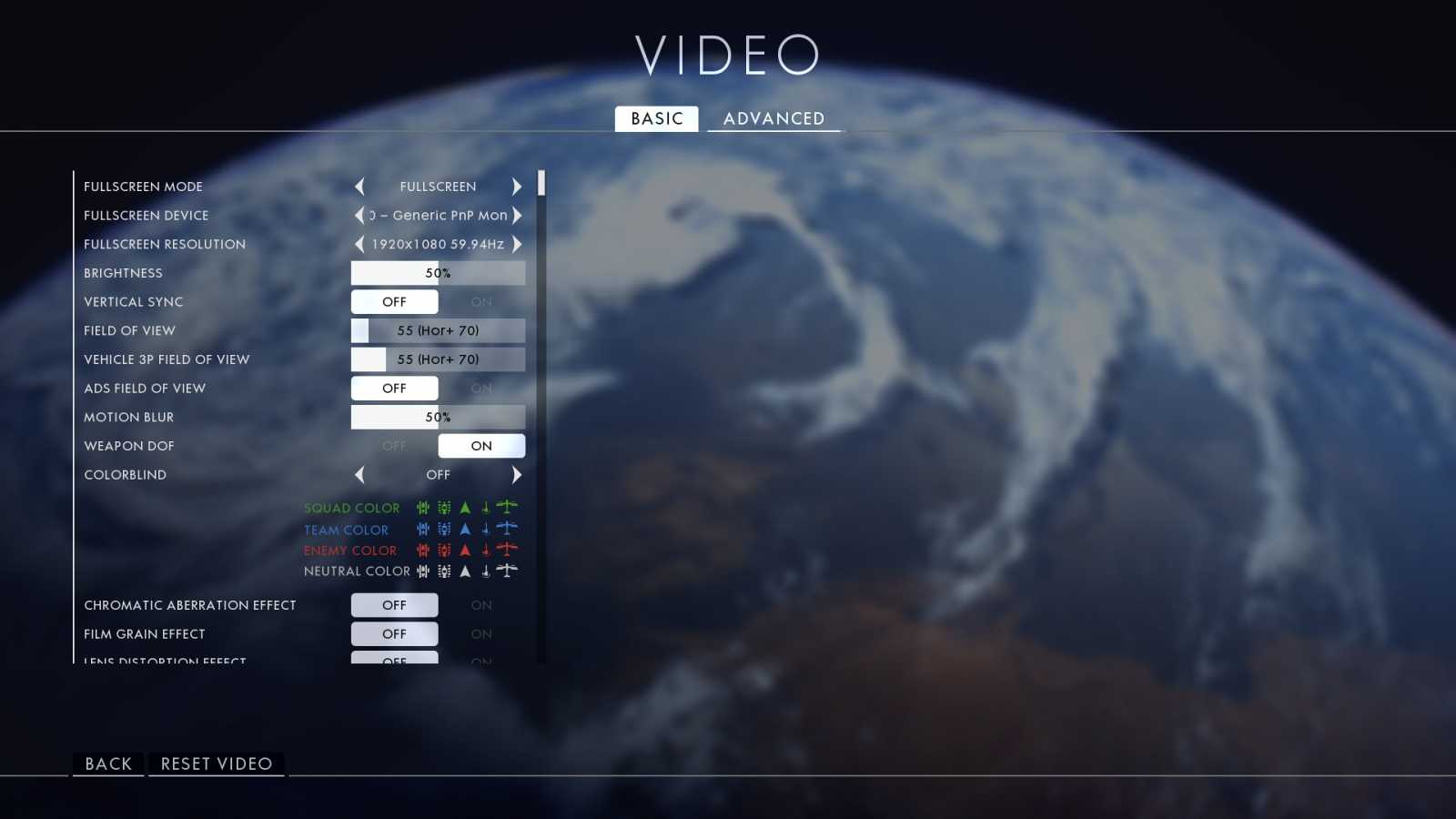Click the green squad boat icon
The width and height of the screenshot is (1456, 819).
486,508
